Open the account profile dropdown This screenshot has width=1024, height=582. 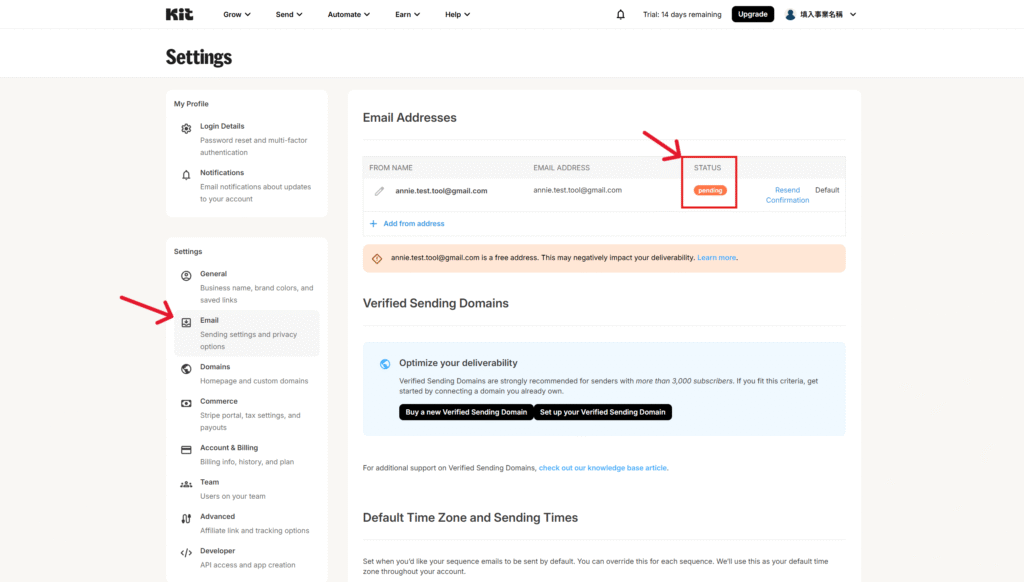(820, 14)
